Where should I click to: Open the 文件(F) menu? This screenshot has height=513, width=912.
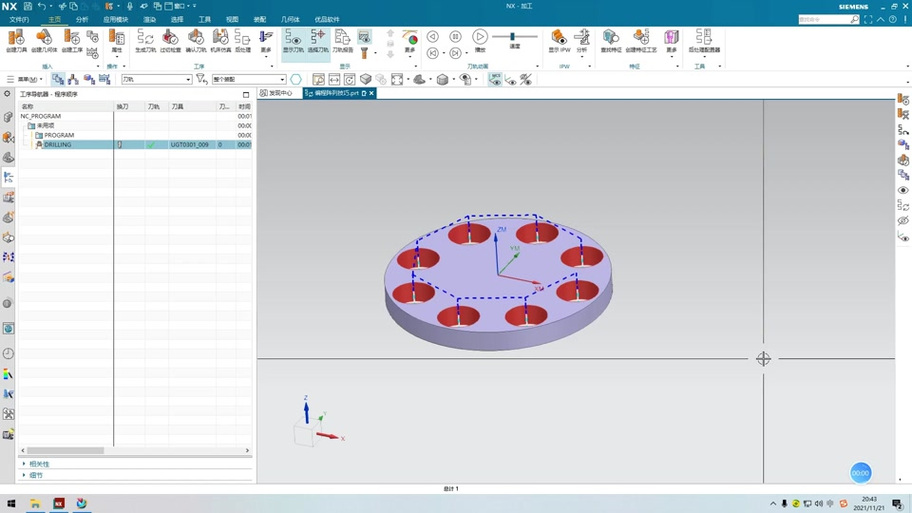(19, 19)
